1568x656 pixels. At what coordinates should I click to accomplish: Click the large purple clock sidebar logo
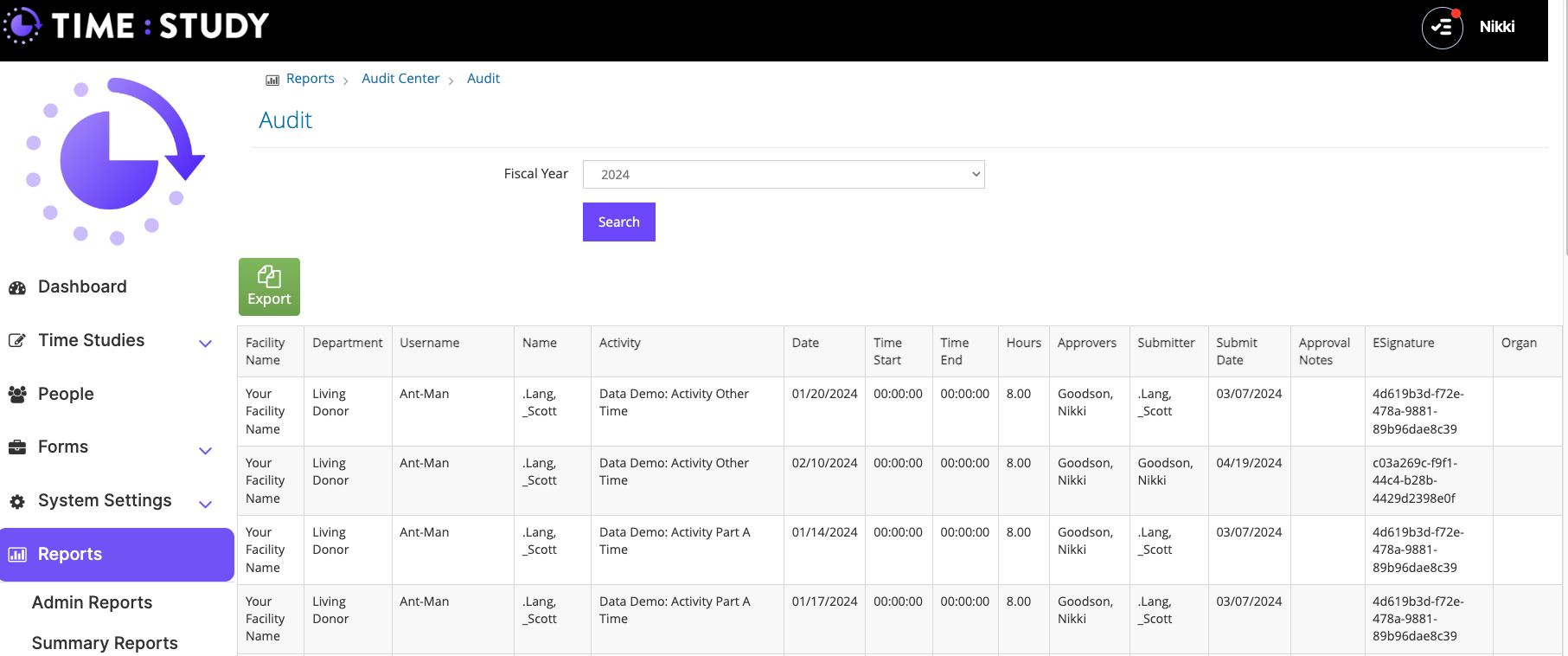click(x=115, y=161)
